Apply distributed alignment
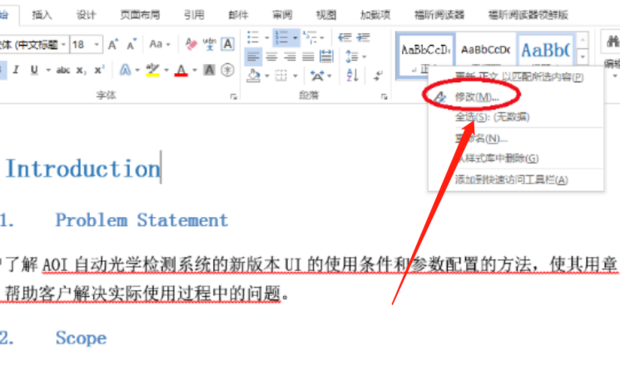The width and height of the screenshot is (620, 370). click(x=326, y=57)
